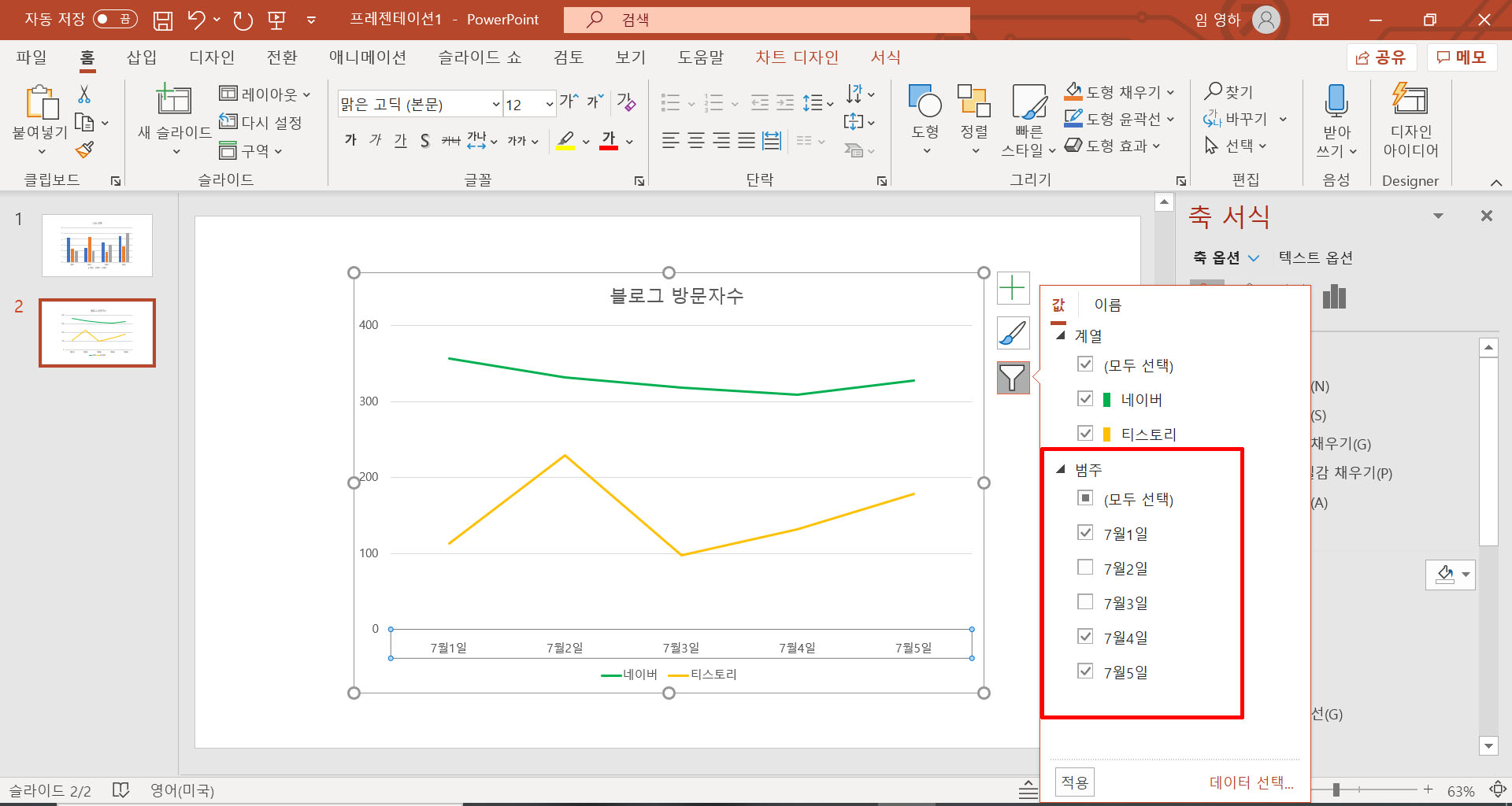The height and width of the screenshot is (806, 1512).
Task: Click the 공유 (Share) button
Action: pyautogui.click(x=1381, y=57)
